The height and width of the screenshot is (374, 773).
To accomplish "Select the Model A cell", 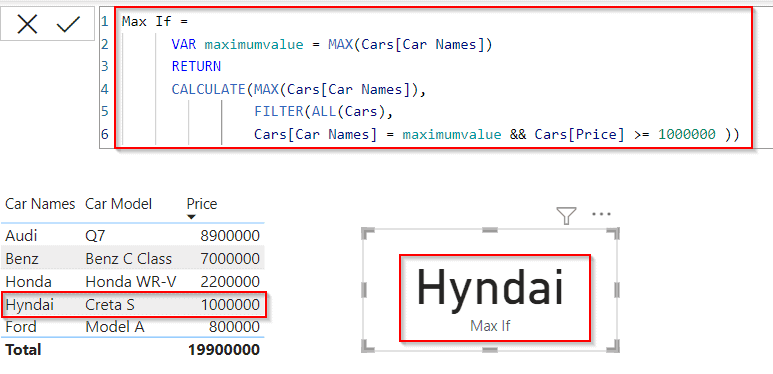I will coord(115,327).
